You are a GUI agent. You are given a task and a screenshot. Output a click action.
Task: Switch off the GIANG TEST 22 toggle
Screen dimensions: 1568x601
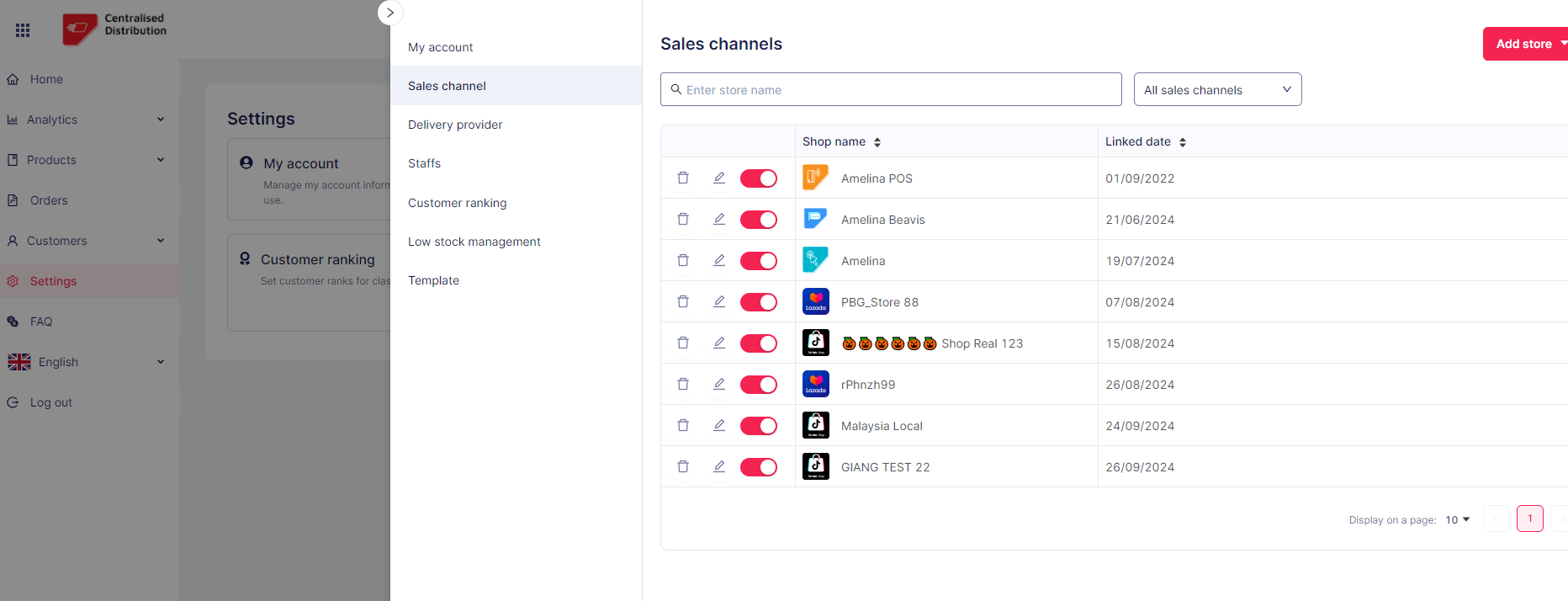[x=758, y=467]
